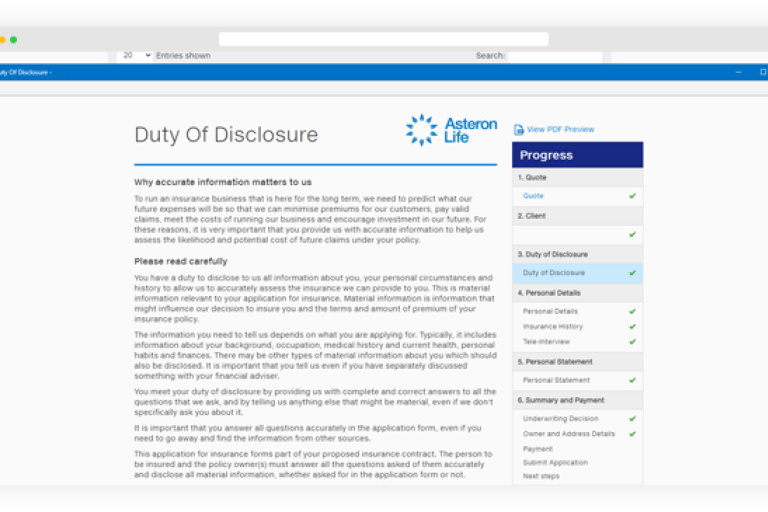Open the entries shown count dropdown

134,56
